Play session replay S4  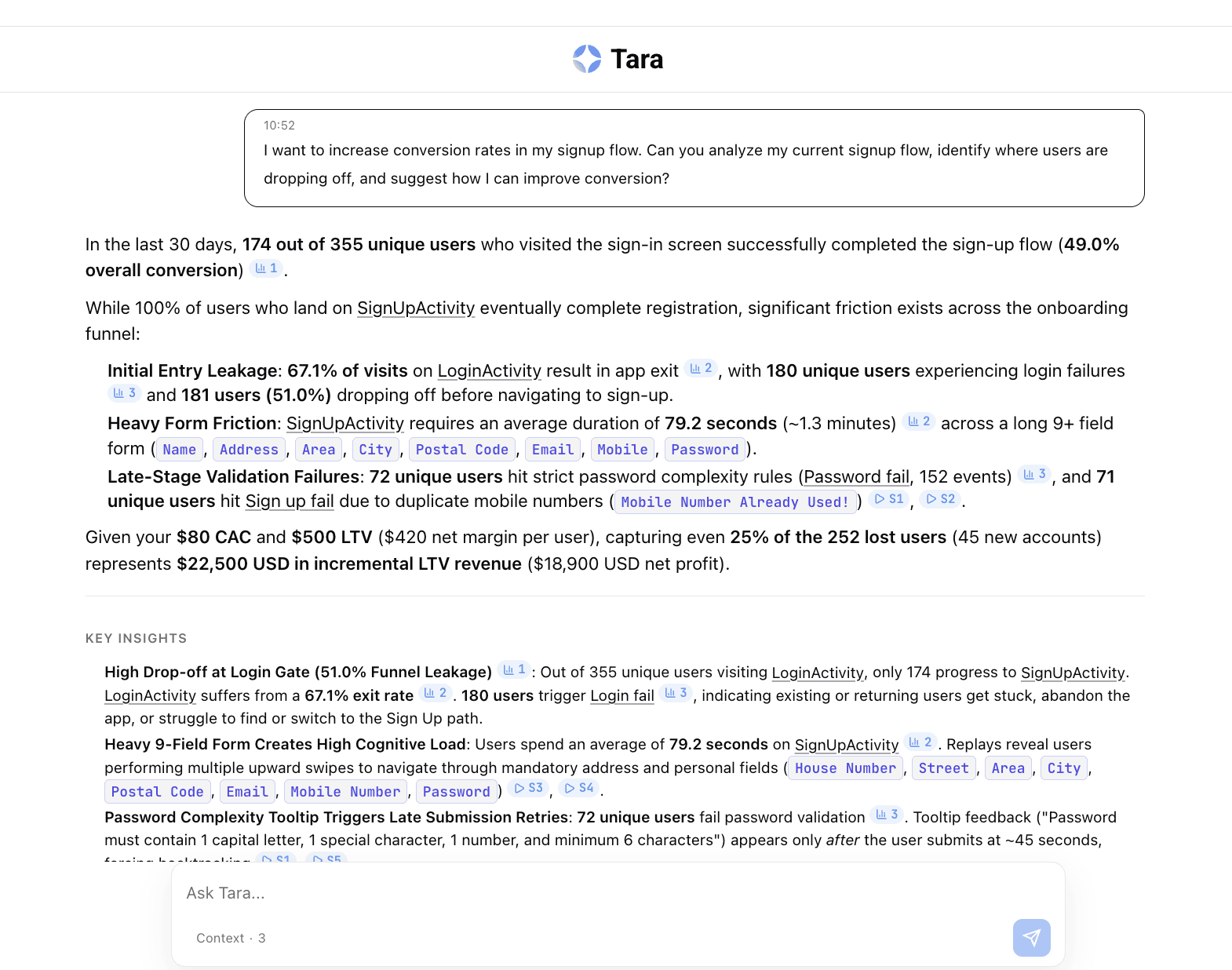[580, 788]
